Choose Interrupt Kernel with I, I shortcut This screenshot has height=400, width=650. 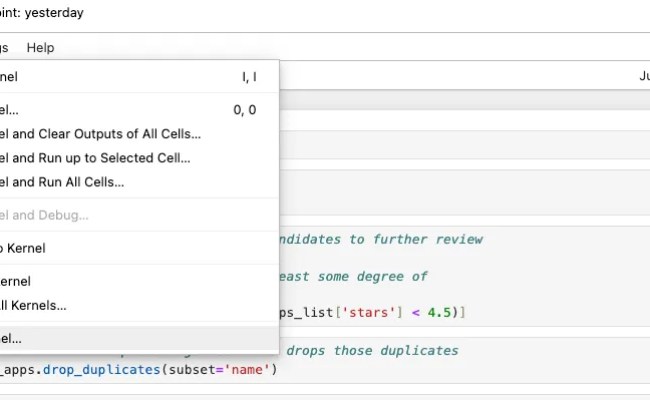tap(139, 77)
